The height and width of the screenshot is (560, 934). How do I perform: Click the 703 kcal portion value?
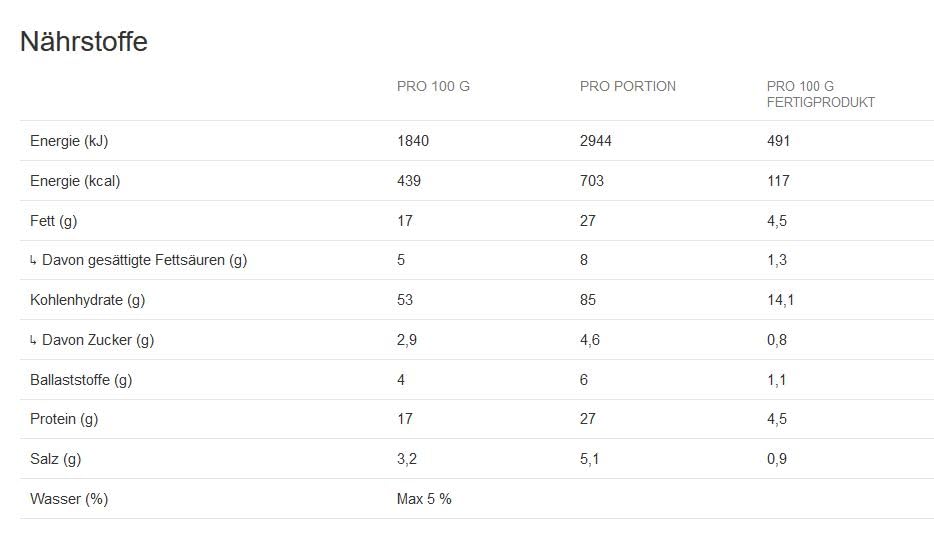592,181
